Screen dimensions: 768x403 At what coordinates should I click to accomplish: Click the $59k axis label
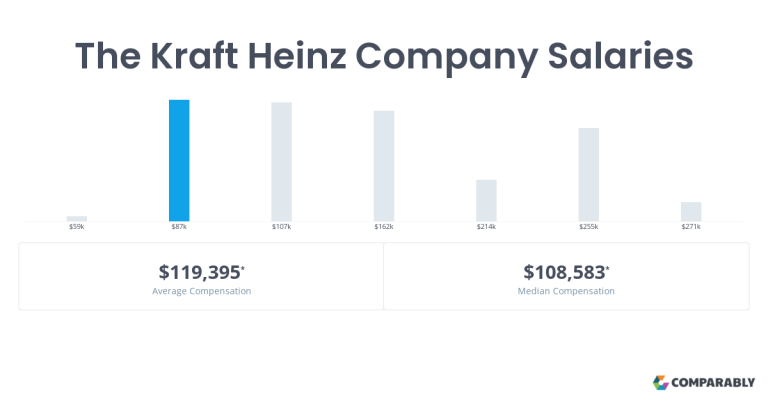(x=77, y=227)
